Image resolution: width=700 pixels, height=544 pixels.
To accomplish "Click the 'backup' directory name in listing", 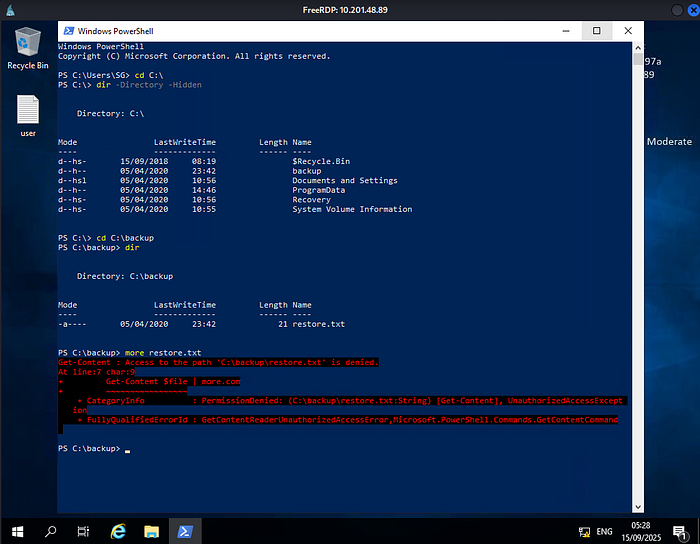I will (307, 171).
